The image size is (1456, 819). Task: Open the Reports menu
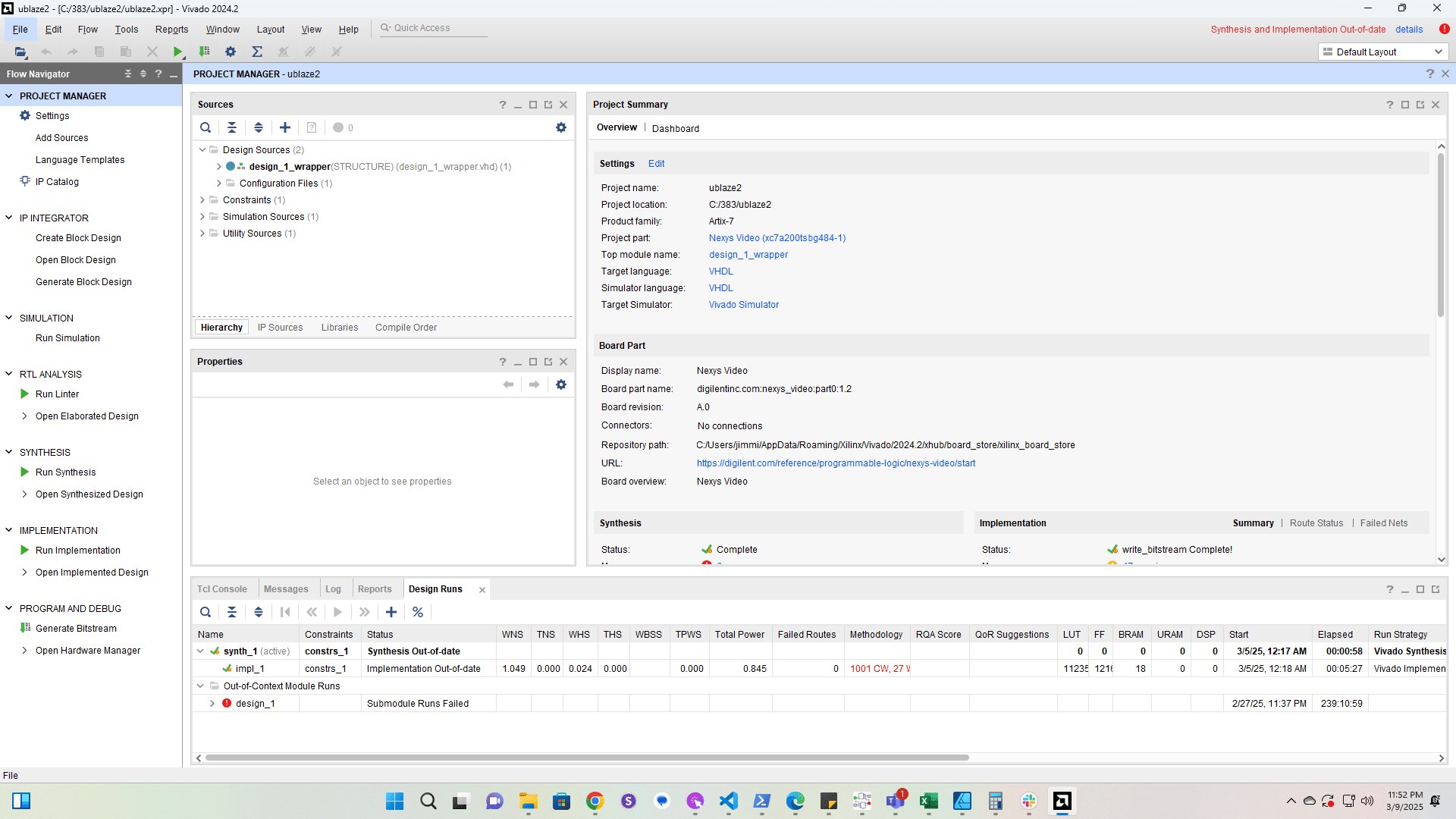click(171, 30)
